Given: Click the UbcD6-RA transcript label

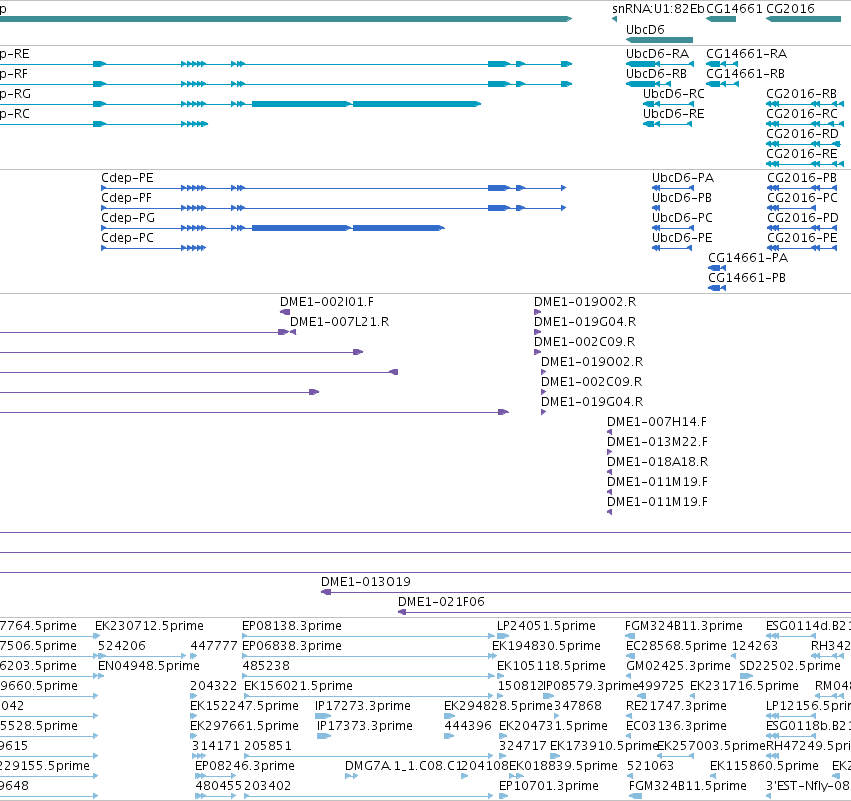Looking at the screenshot, I should [x=657, y=54].
